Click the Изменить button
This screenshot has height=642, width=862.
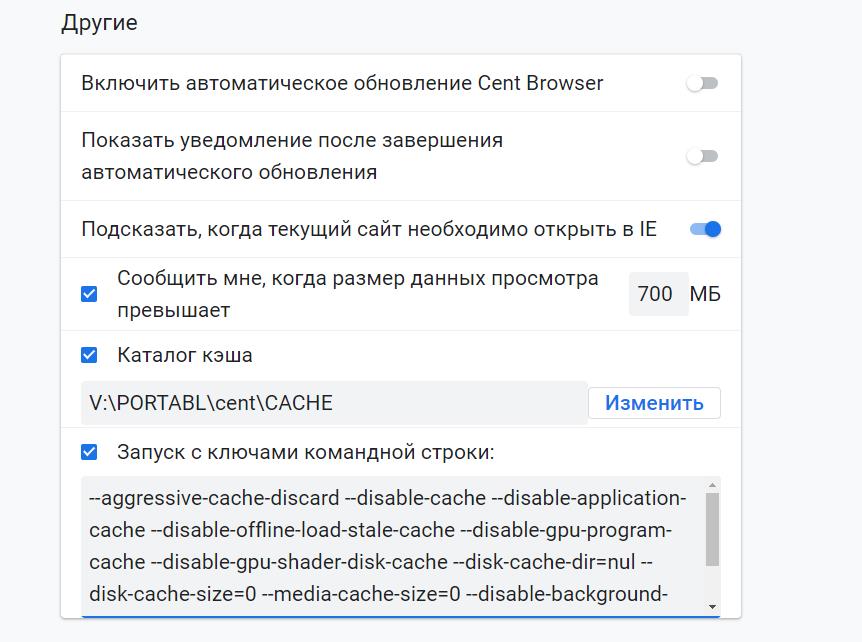pos(654,403)
